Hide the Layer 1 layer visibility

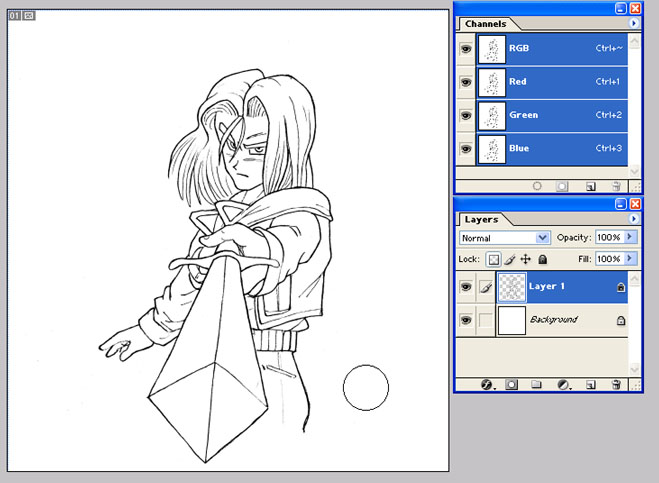pyautogui.click(x=466, y=287)
